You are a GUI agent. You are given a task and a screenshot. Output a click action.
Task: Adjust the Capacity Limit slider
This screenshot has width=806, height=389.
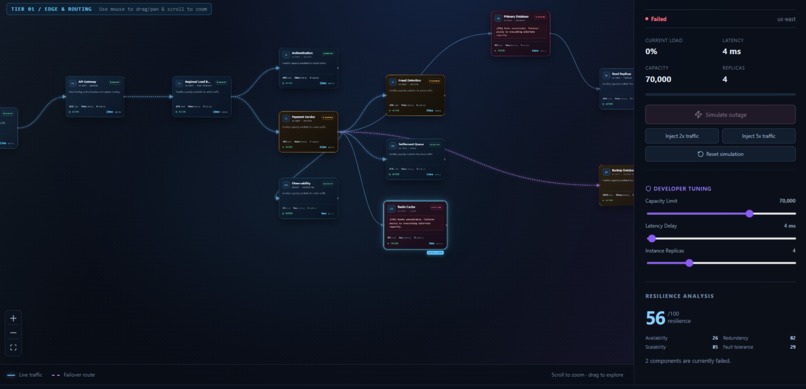click(x=721, y=213)
